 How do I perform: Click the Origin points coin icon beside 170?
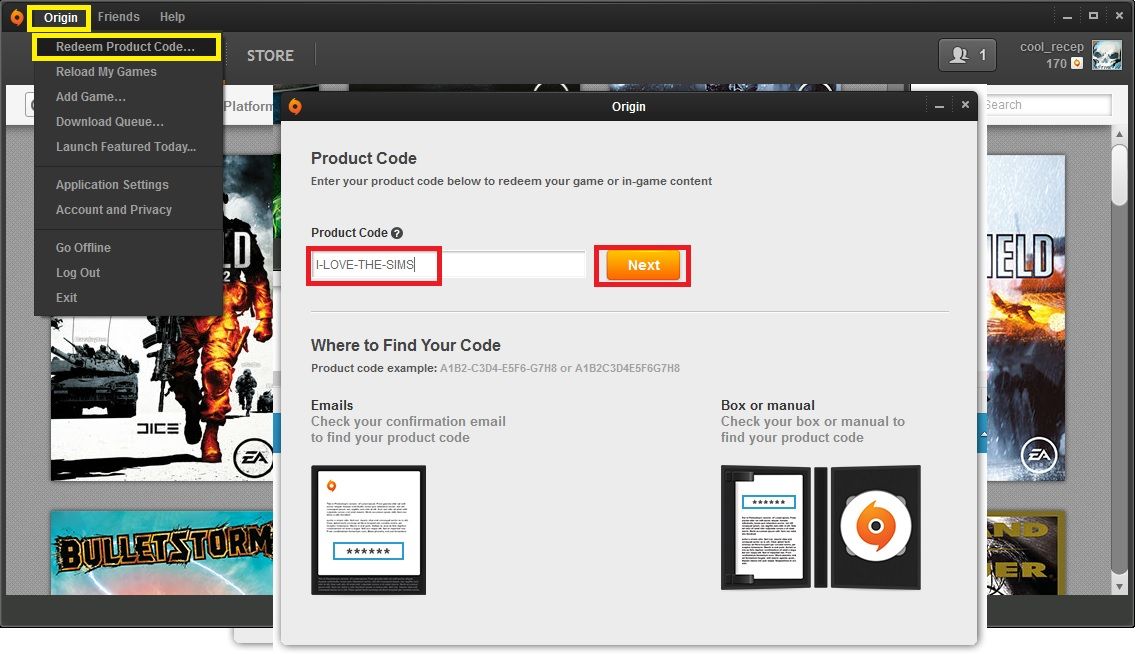click(1077, 63)
